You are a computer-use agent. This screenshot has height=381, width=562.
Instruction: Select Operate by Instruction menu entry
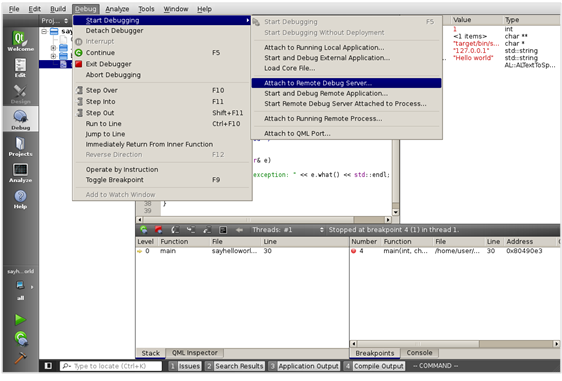[x=162, y=169]
